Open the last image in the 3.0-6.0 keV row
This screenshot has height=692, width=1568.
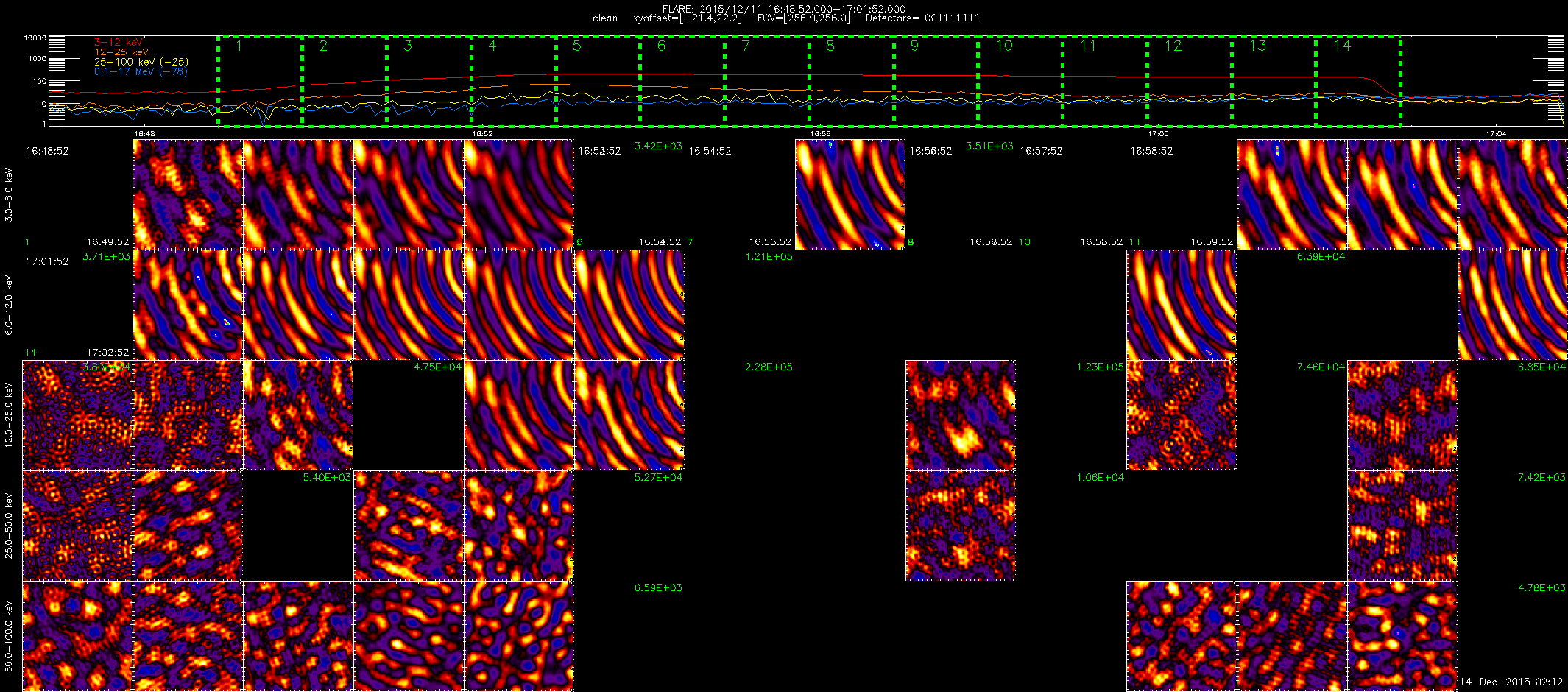coord(1513,194)
